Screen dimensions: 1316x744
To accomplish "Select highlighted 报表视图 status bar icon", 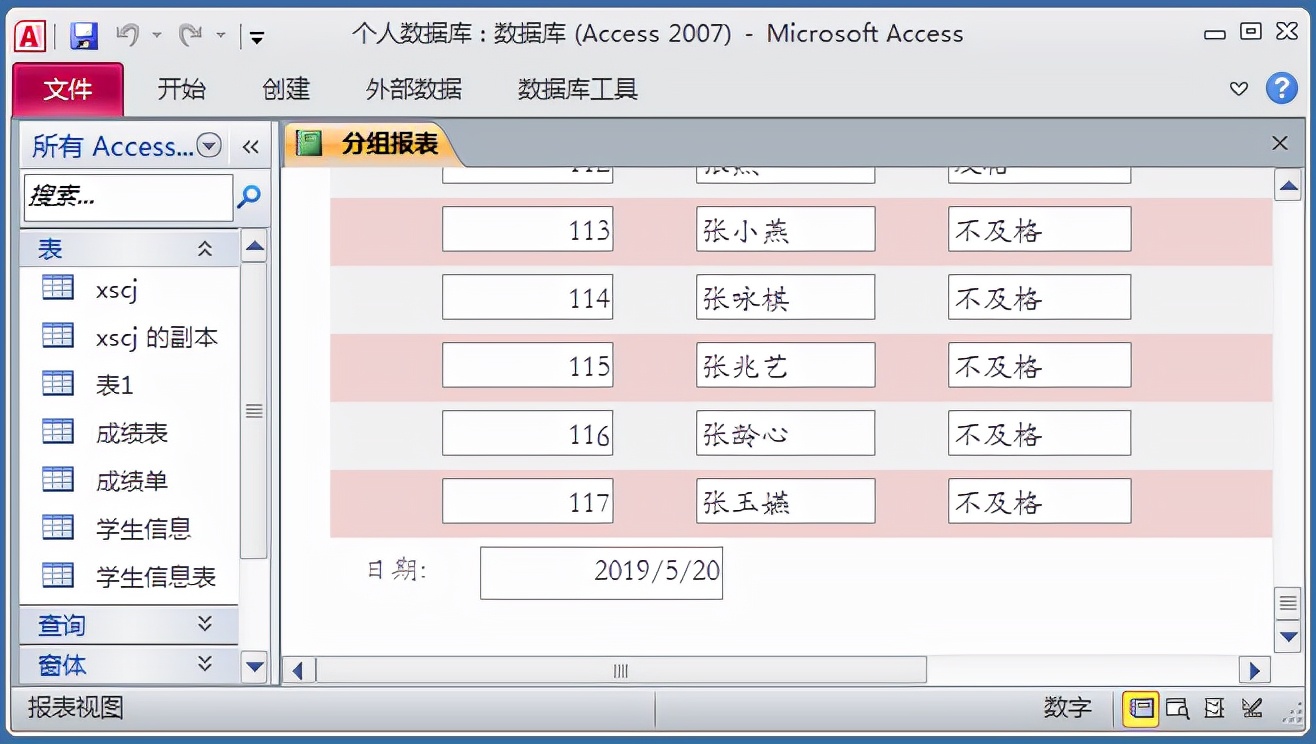I will click(1140, 708).
